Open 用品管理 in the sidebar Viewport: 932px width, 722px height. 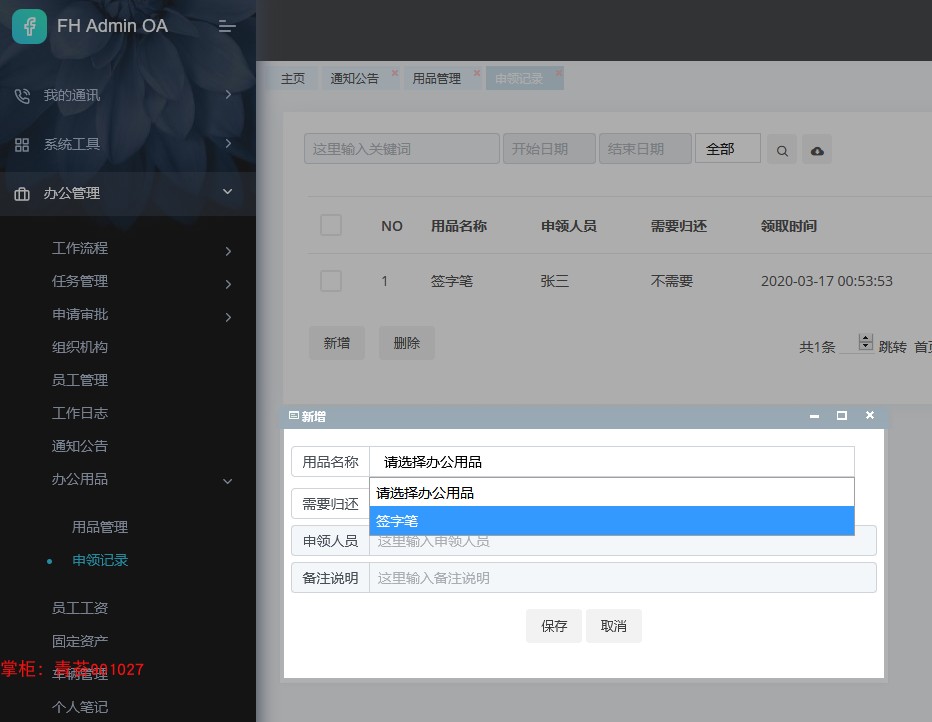(100, 527)
